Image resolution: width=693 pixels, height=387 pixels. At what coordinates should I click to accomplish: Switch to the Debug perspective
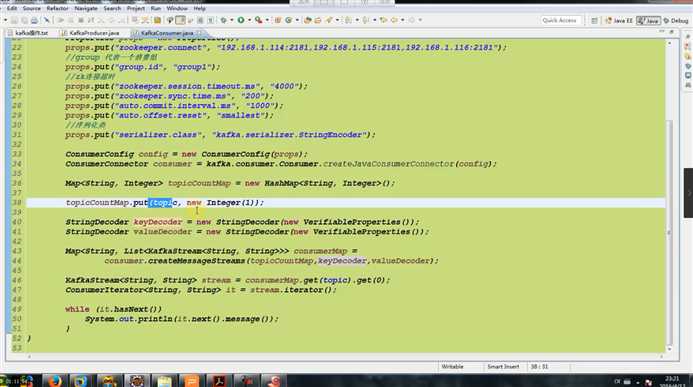point(676,21)
